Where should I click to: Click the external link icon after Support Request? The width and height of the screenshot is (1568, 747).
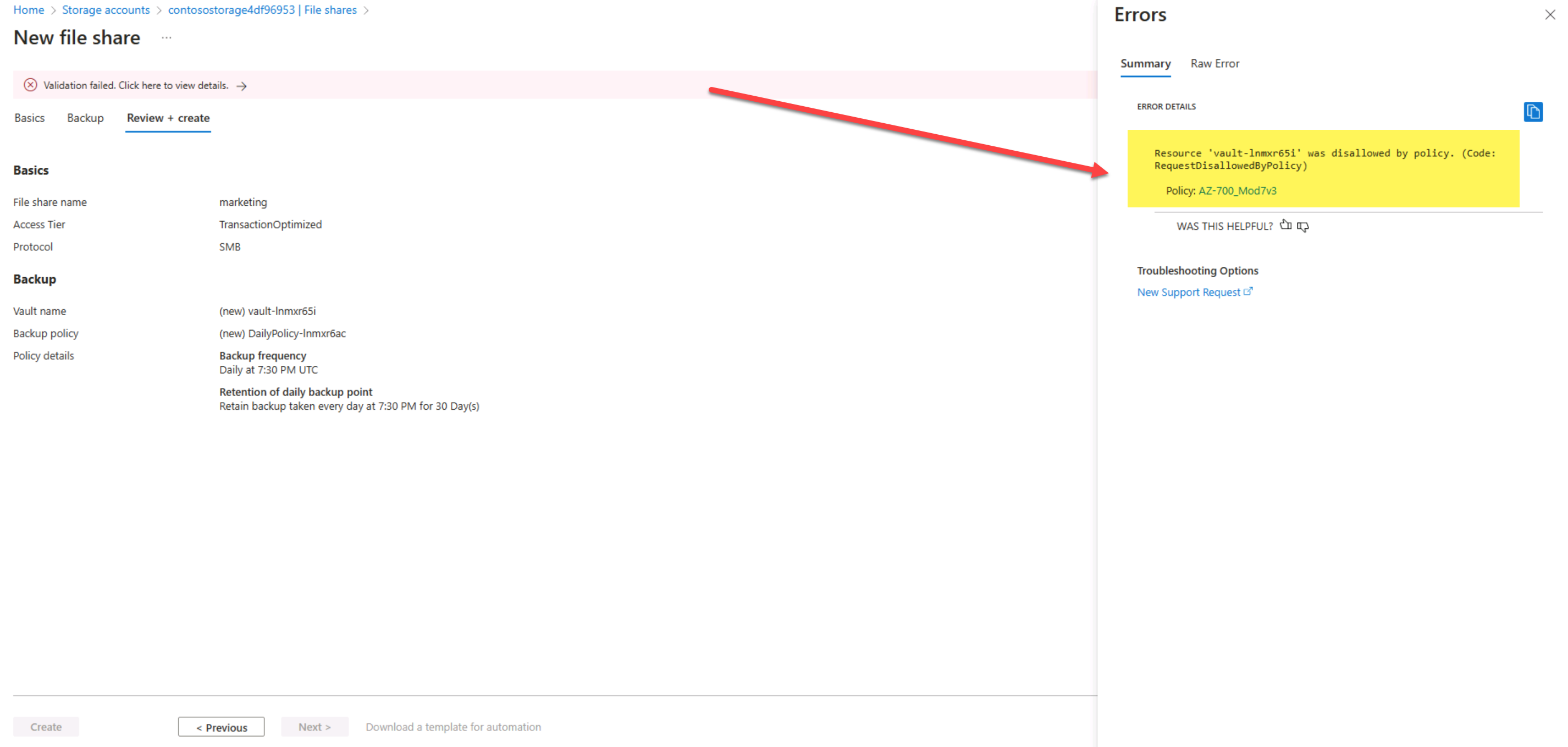[1249, 291]
